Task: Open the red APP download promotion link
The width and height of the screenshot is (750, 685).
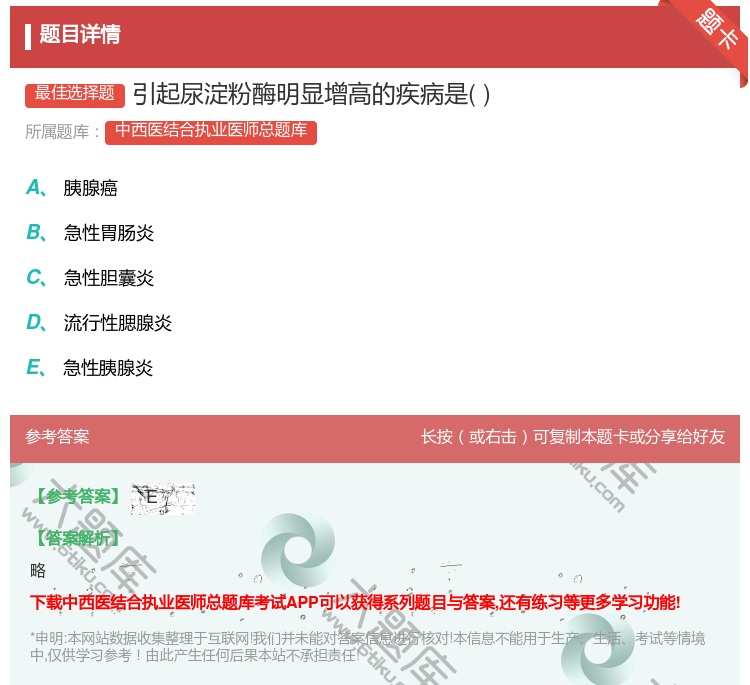Action: tap(355, 602)
